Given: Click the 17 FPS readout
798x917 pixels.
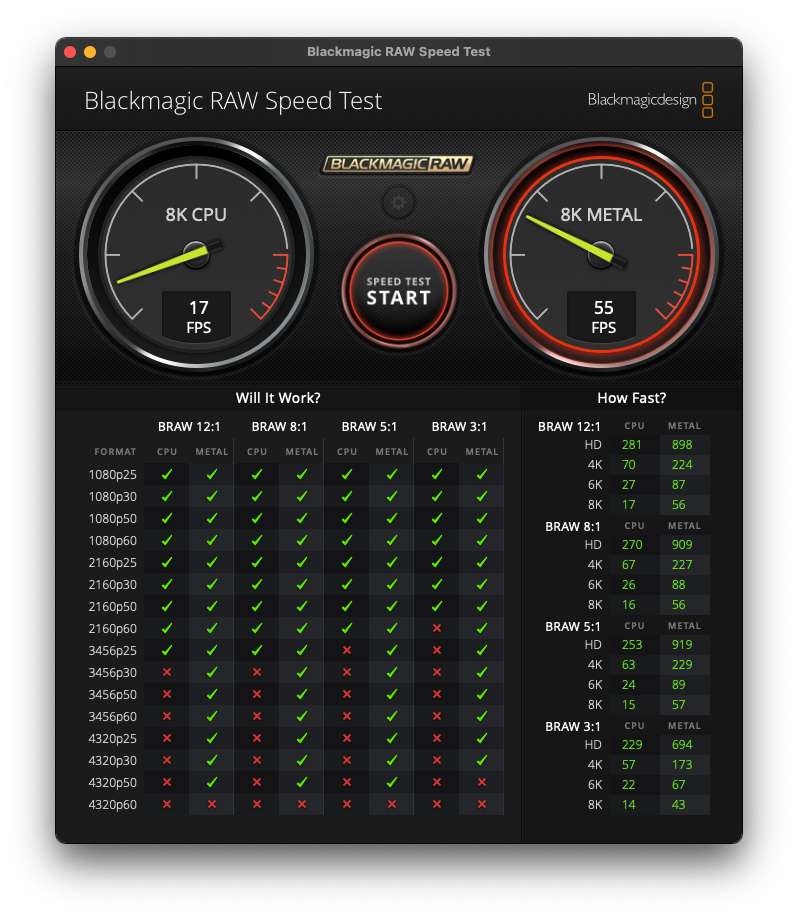Looking at the screenshot, I should (197, 316).
